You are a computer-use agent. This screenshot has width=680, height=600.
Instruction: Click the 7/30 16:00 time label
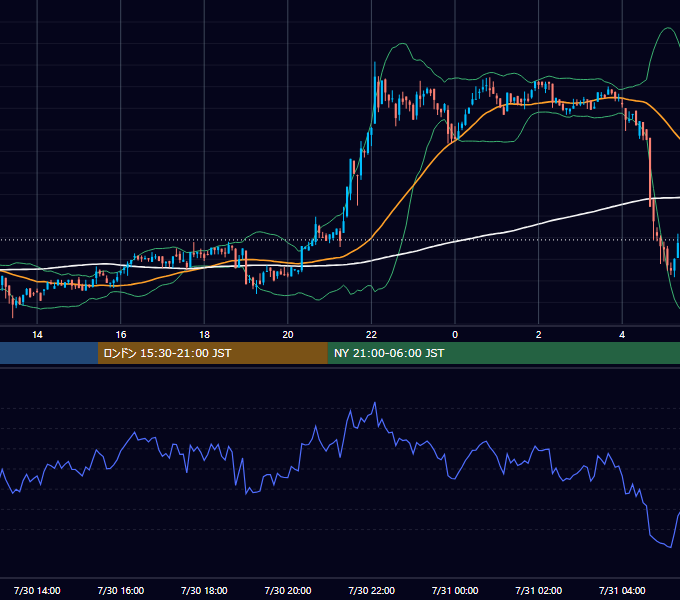(121, 590)
